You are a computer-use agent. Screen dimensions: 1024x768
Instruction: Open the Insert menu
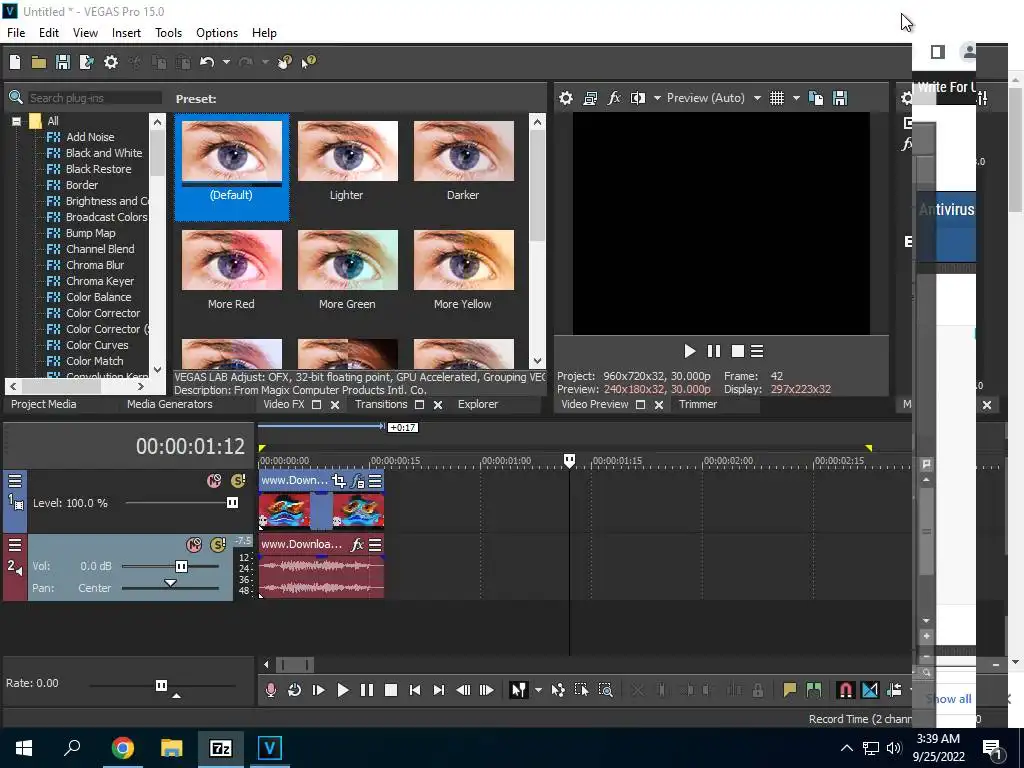pyautogui.click(x=126, y=33)
